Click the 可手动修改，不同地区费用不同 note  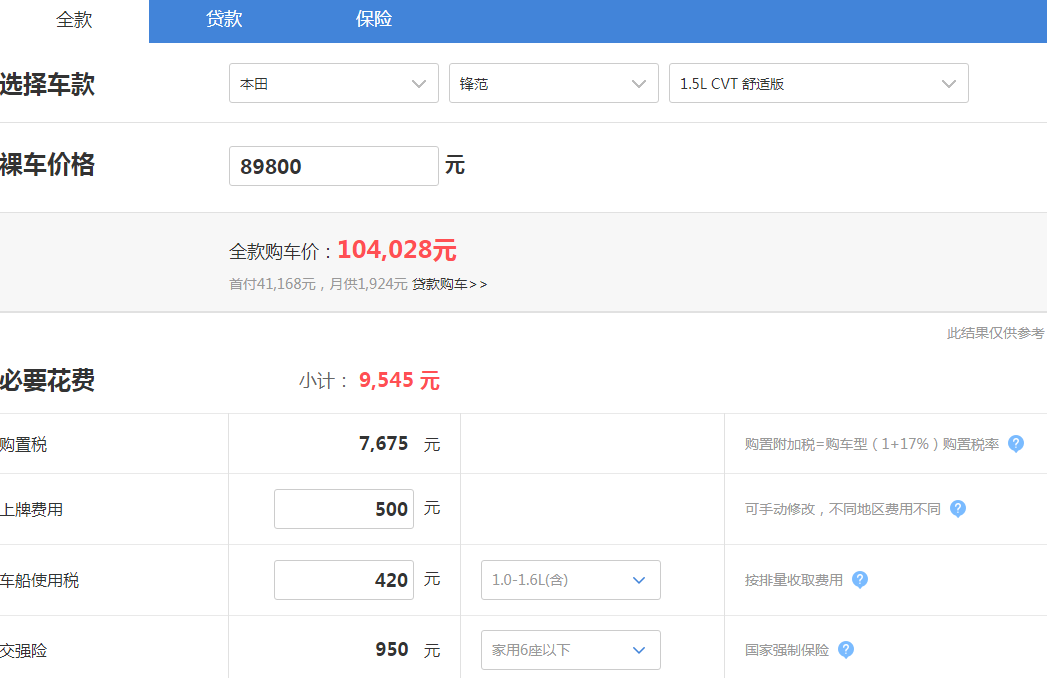(843, 509)
